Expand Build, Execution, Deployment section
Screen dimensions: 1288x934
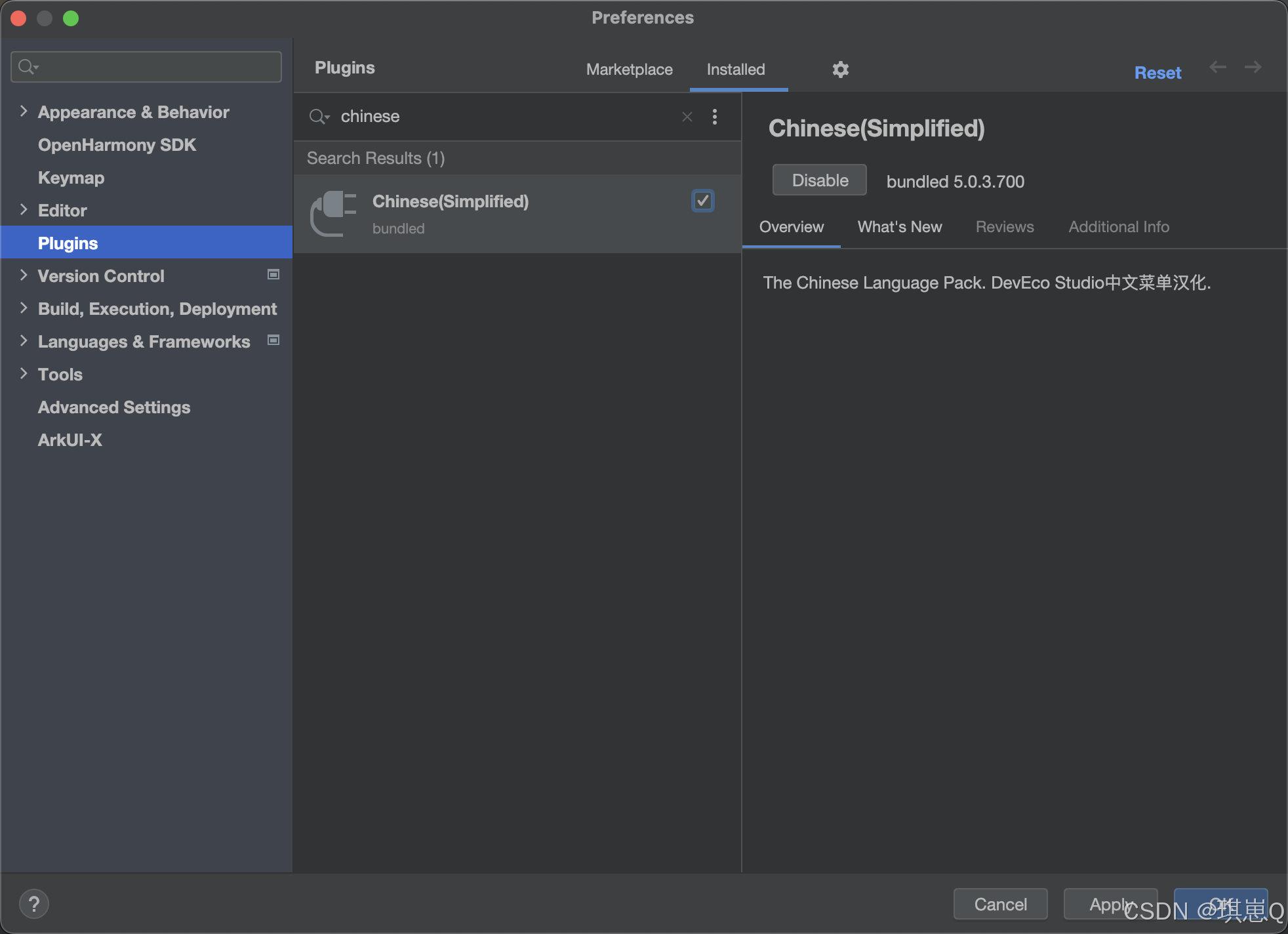(x=24, y=308)
